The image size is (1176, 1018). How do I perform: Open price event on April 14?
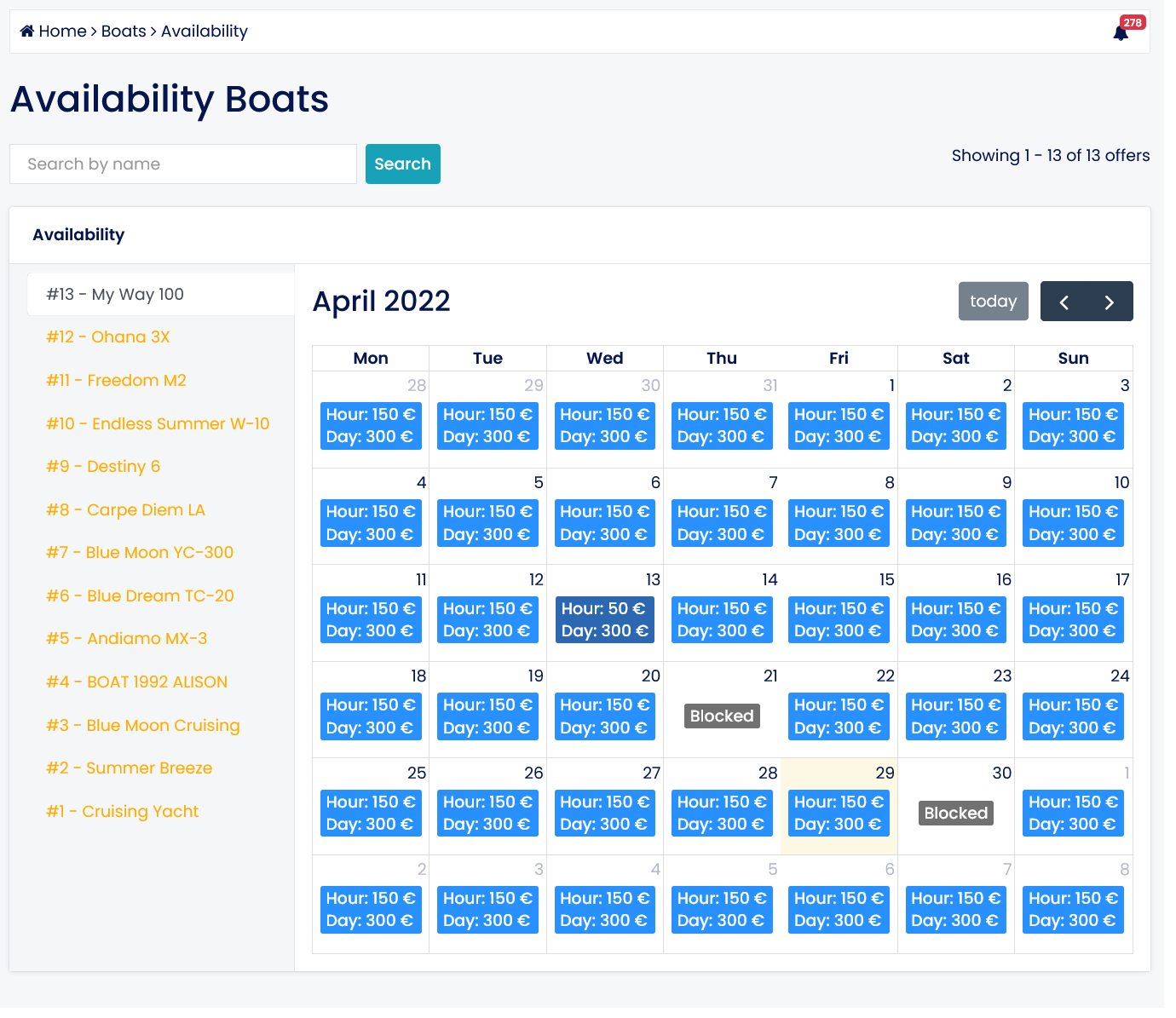tap(722, 620)
